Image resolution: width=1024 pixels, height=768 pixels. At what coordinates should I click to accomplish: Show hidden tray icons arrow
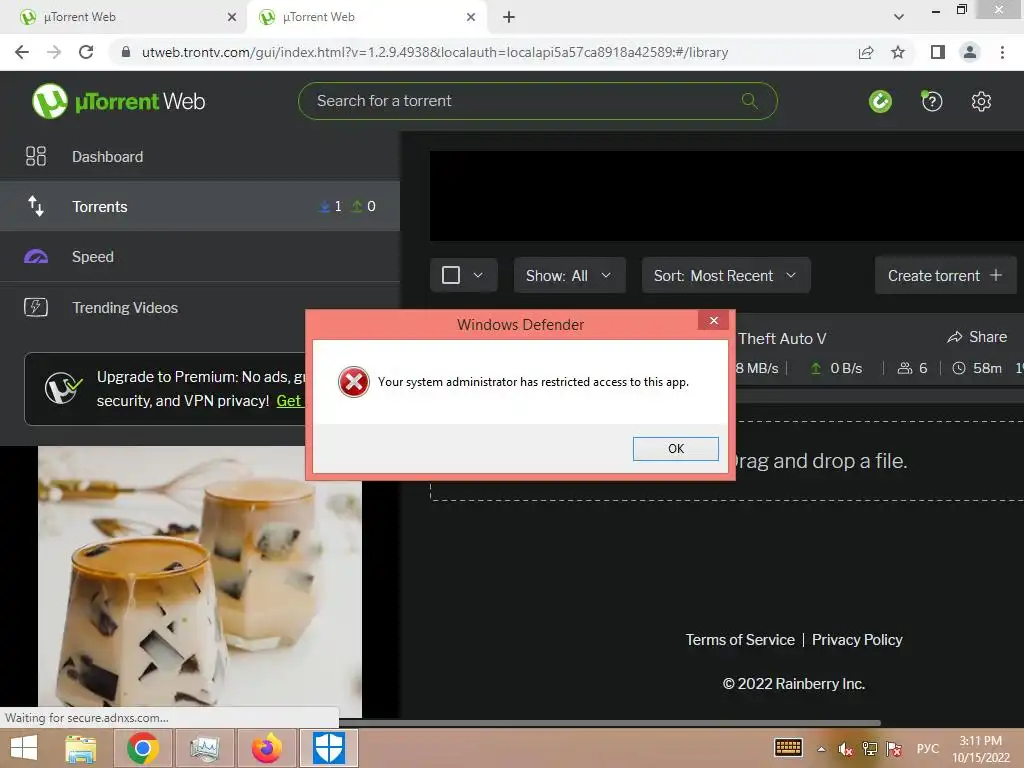[x=821, y=749]
